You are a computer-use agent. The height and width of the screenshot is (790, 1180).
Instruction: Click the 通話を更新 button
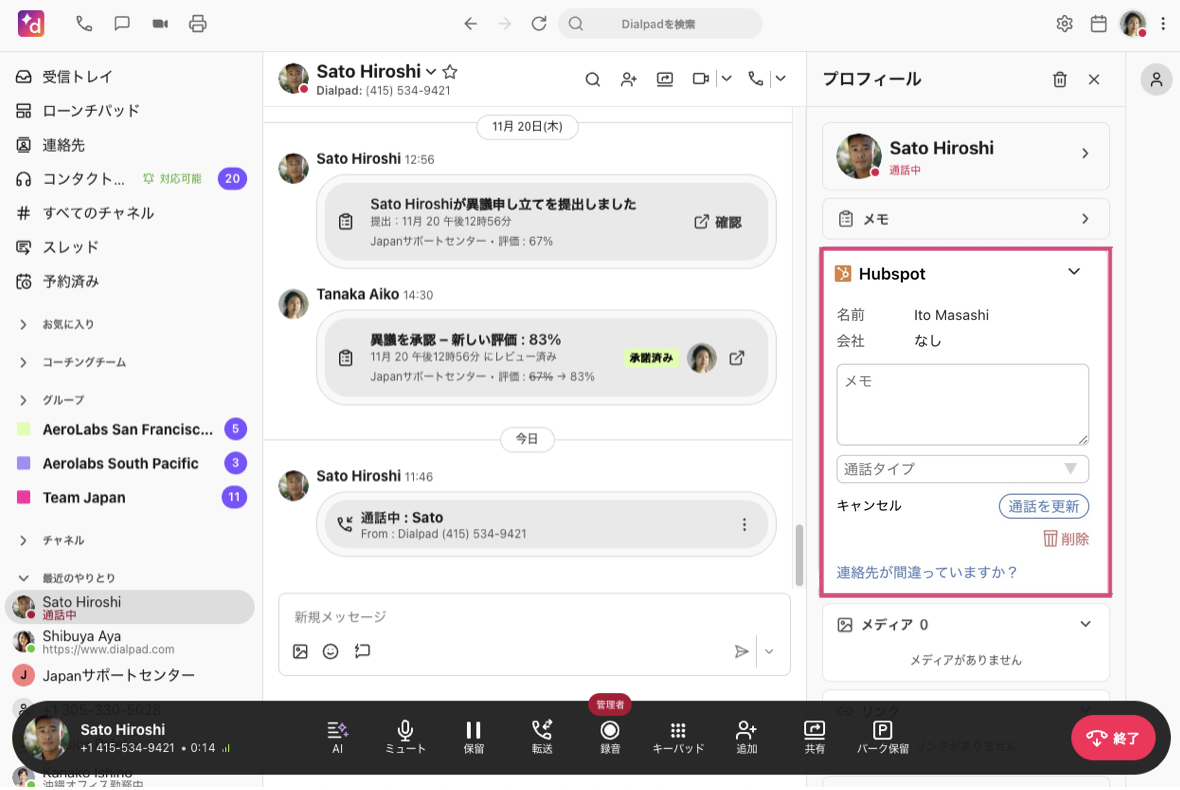[x=1043, y=506]
